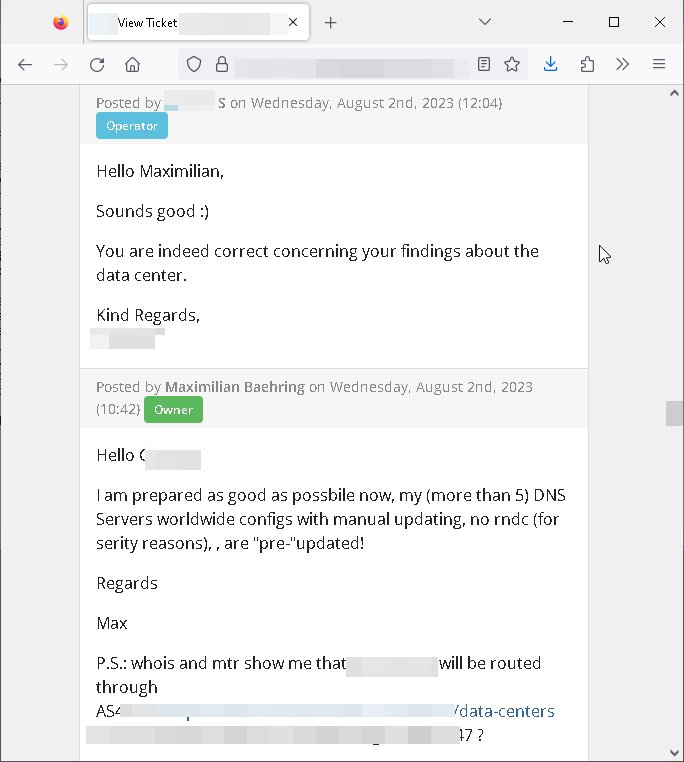
Task: Click the vertical scrollbar thumb
Action: [674, 413]
